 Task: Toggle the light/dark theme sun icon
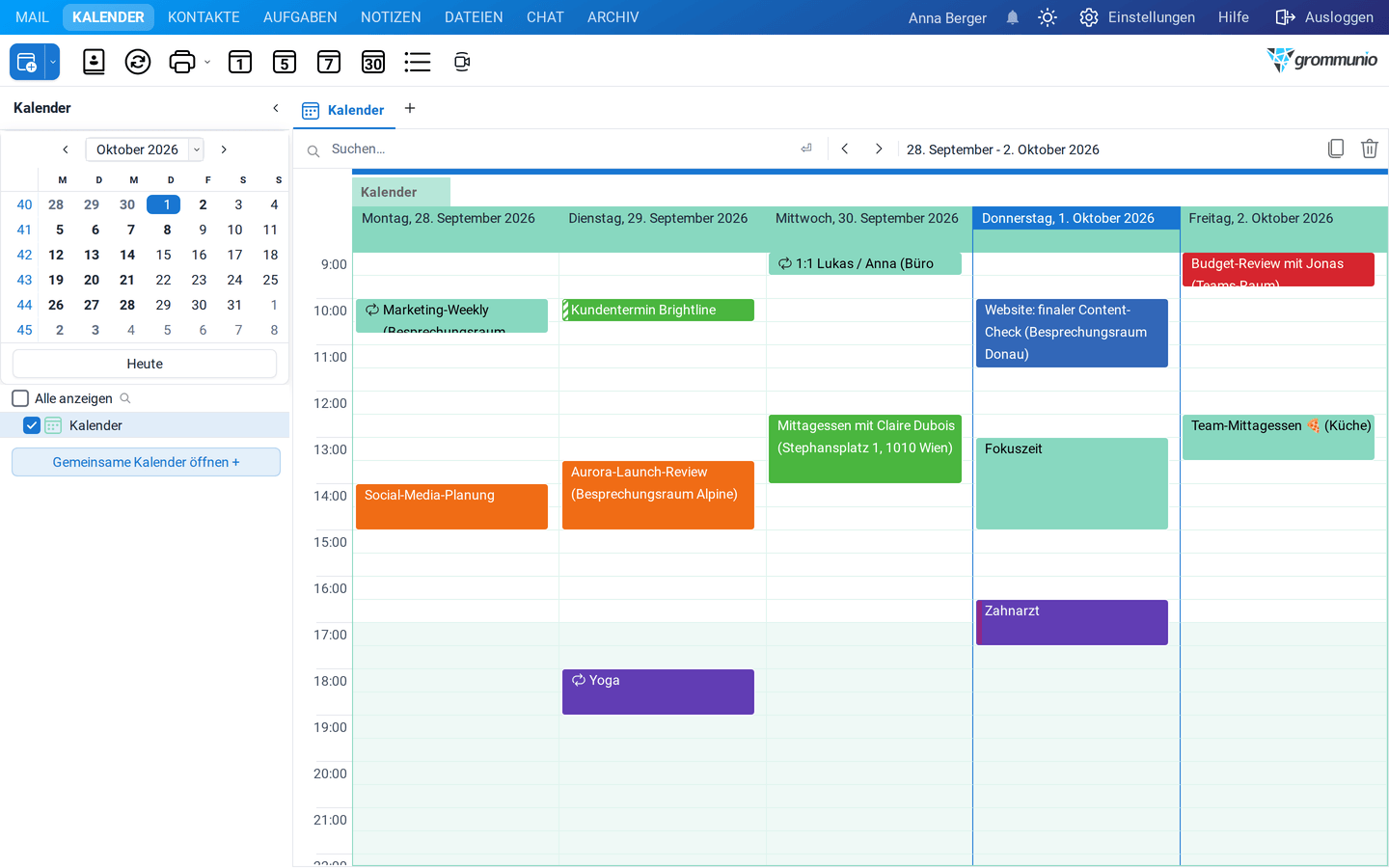[x=1048, y=17]
